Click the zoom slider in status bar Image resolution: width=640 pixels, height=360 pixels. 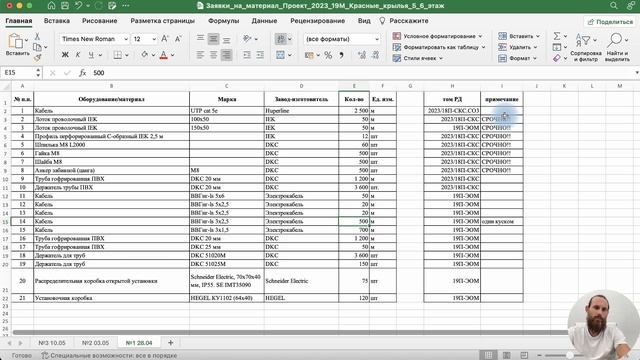tap(569, 356)
